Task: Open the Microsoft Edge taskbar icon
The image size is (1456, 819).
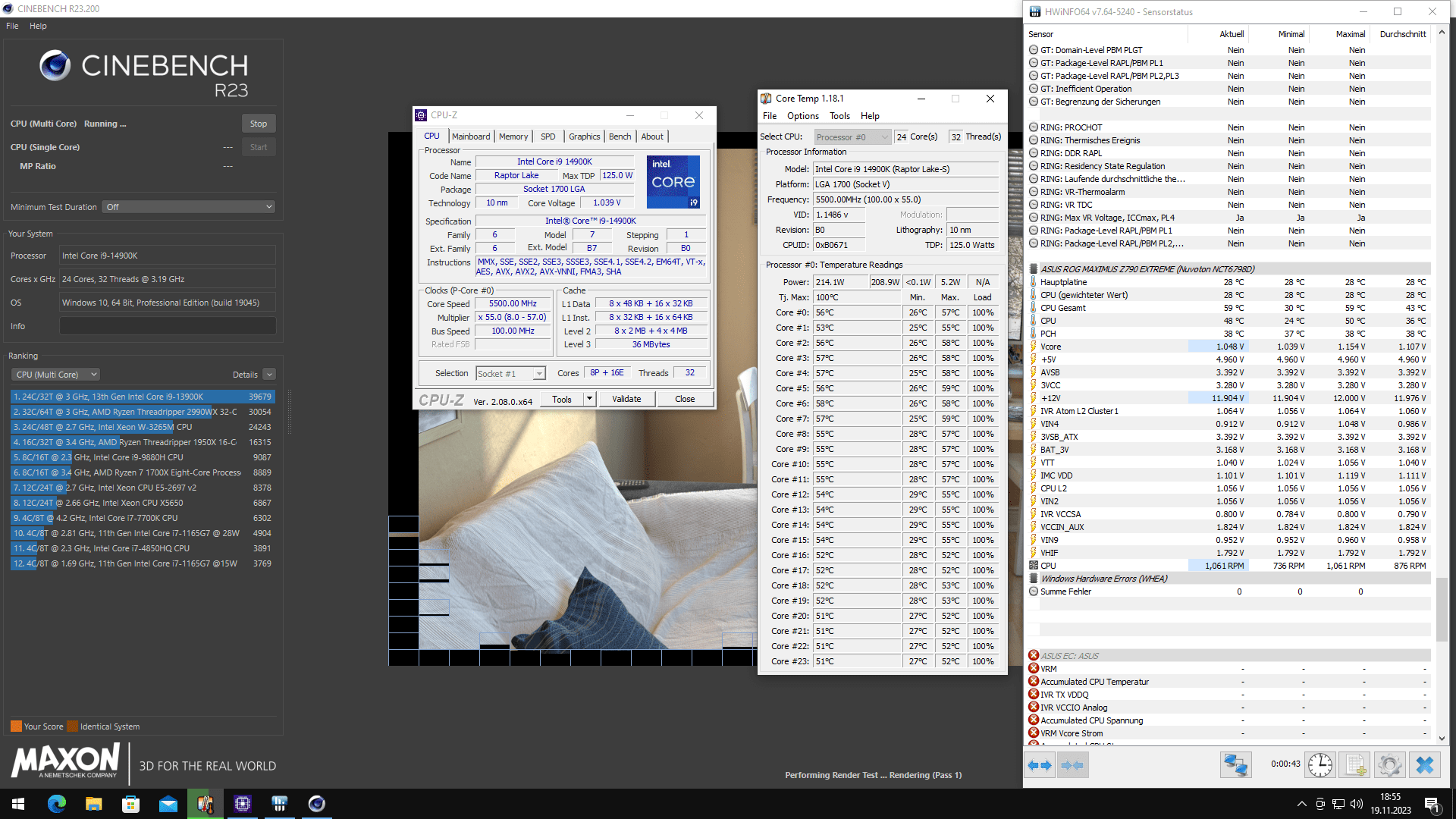Action: [x=57, y=804]
